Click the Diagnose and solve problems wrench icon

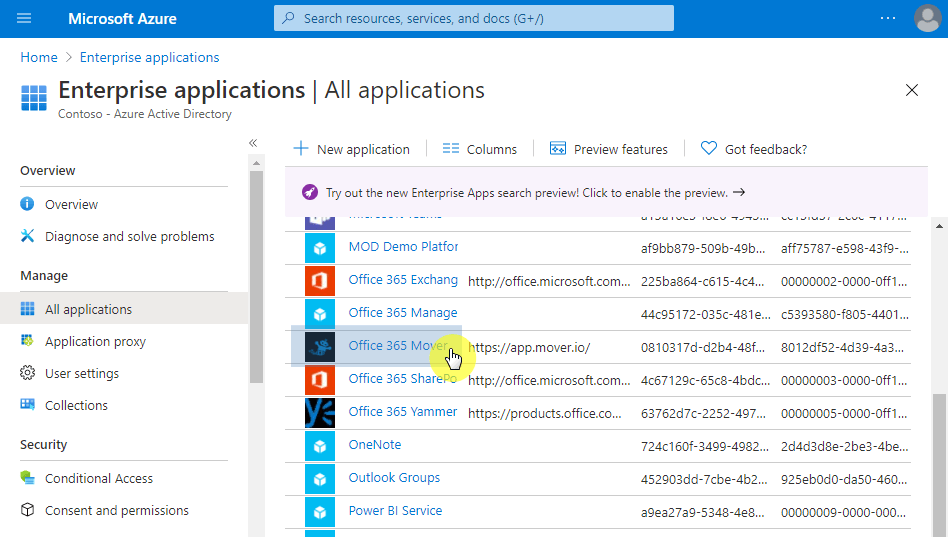coord(27,236)
